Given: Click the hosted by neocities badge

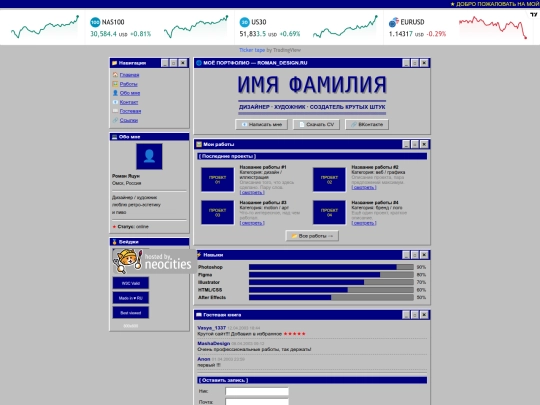Looking at the screenshot, I should point(154,261).
